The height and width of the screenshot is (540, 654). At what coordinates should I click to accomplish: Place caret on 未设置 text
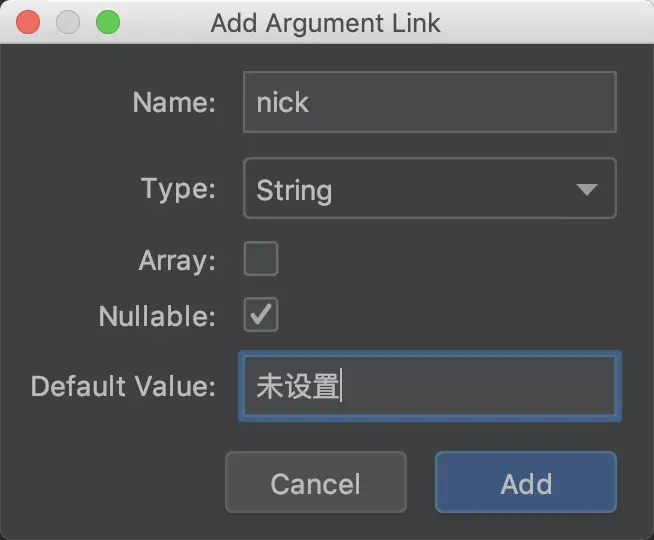pos(298,386)
